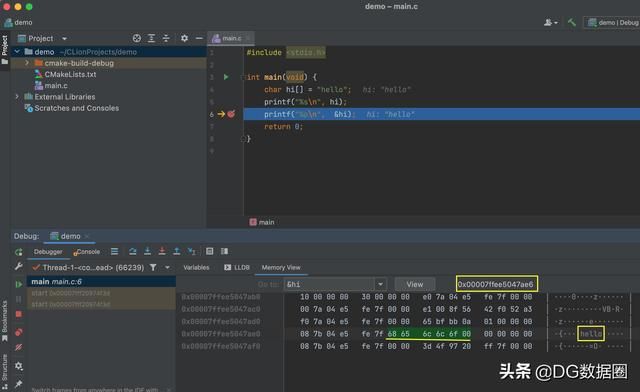
Task: Open debugger settings wrench icon
Action: [x=19, y=267]
